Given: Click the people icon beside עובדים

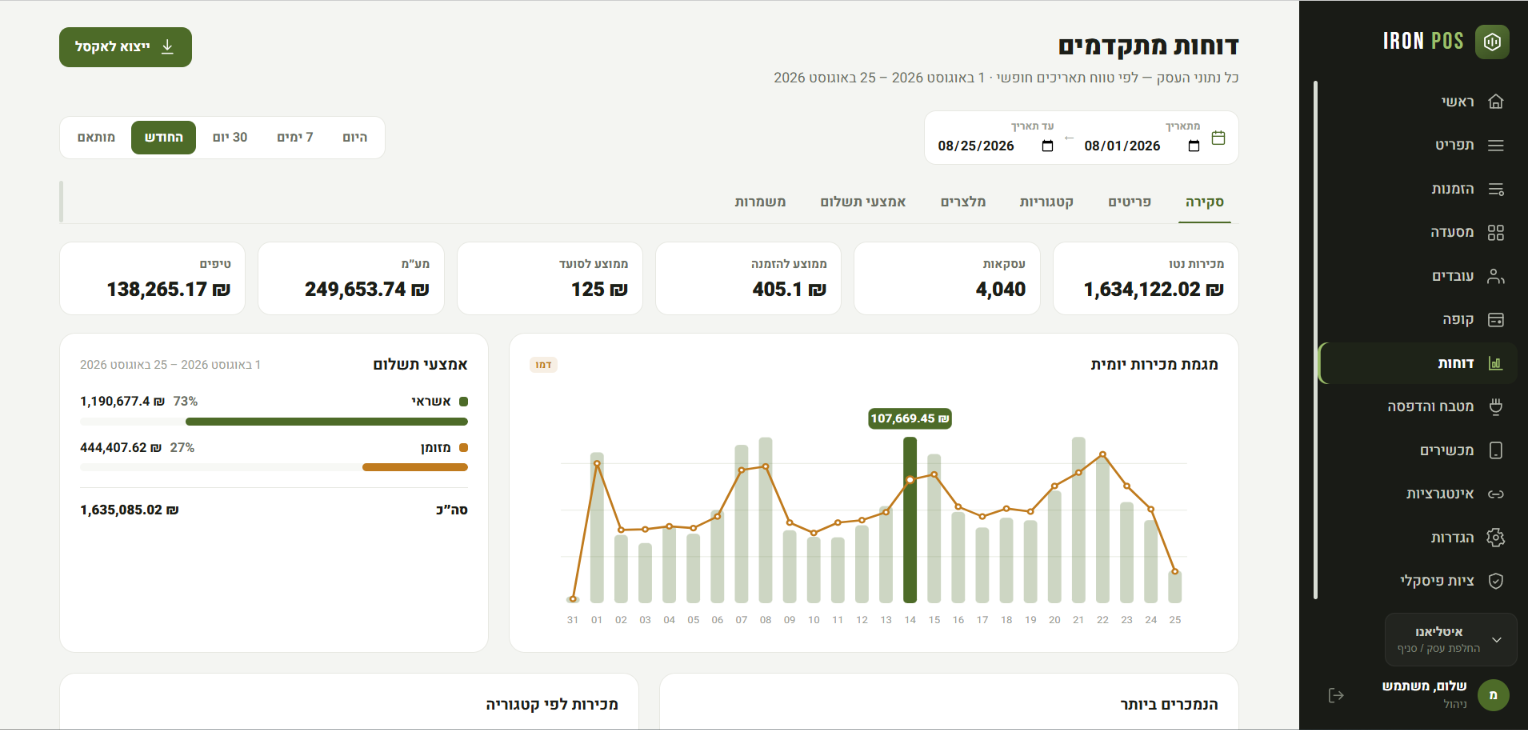Looking at the screenshot, I should coord(1496,276).
